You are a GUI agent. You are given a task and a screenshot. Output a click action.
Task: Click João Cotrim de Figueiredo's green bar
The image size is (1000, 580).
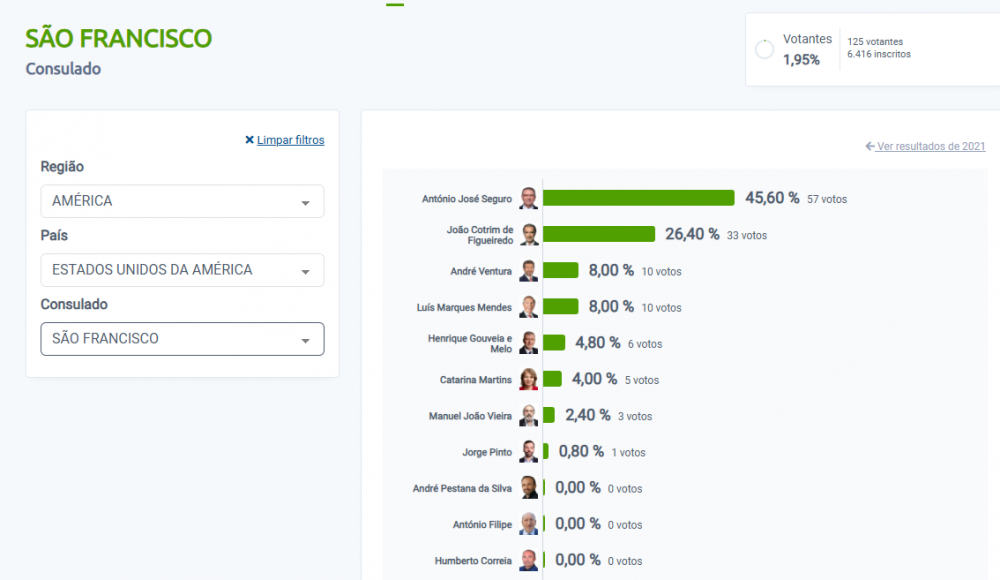click(x=599, y=234)
